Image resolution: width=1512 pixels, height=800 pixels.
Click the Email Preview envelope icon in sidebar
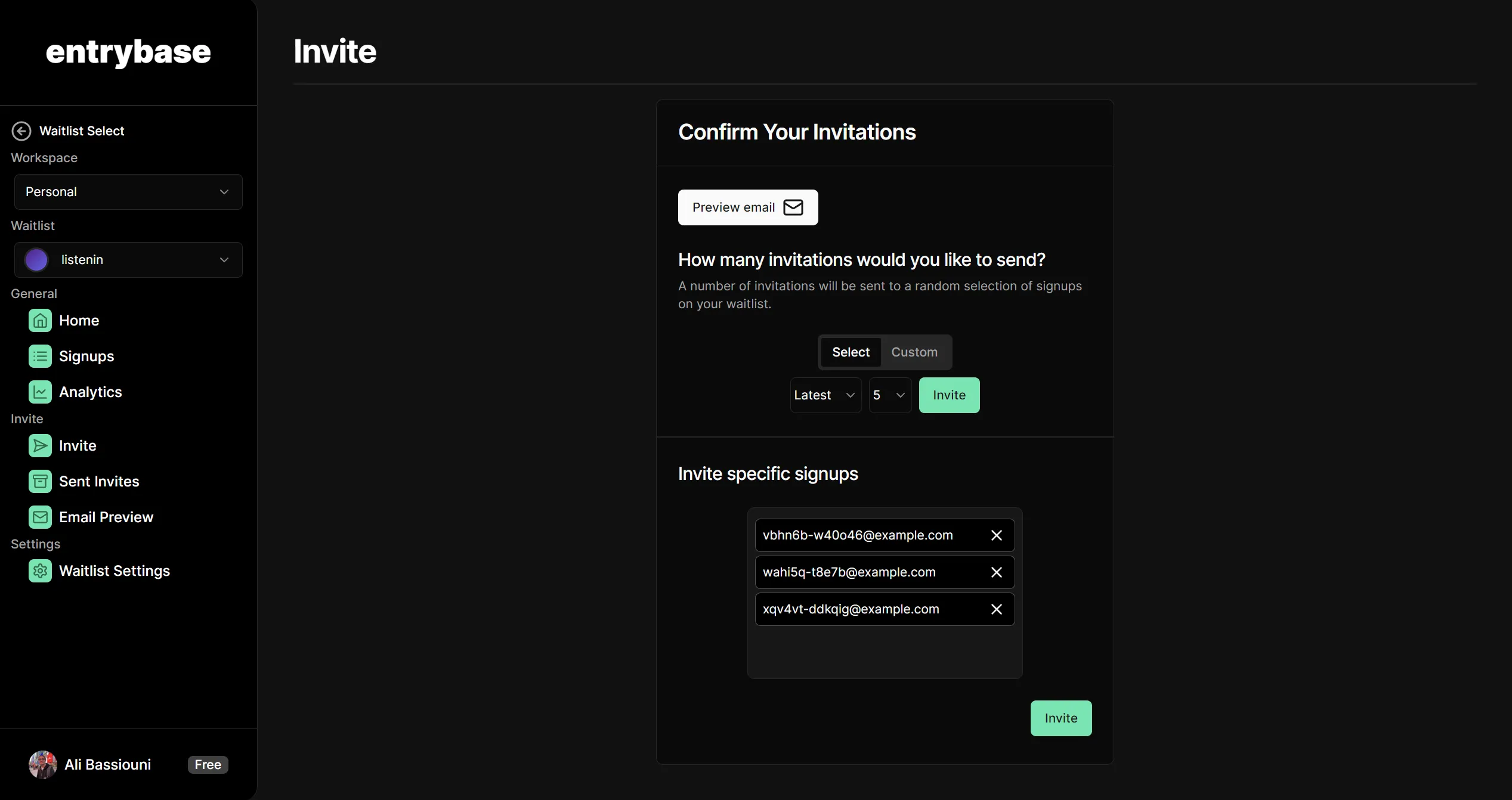click(x=40, y=517)
